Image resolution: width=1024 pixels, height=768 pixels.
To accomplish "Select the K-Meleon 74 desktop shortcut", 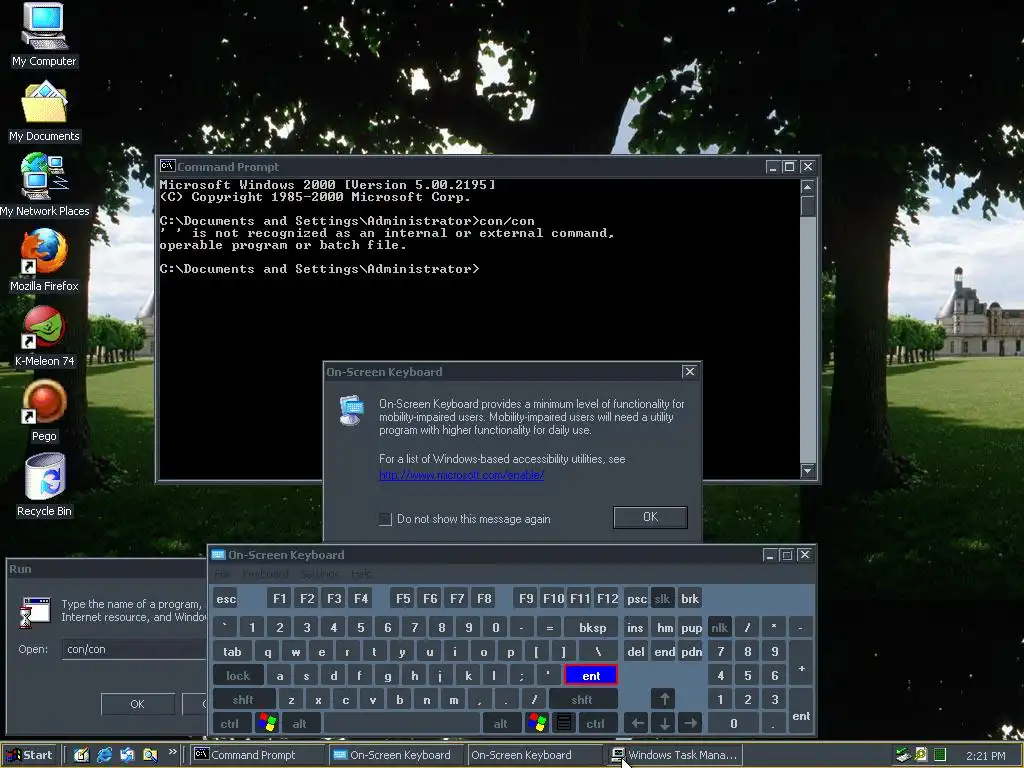I will click(44, 335).
